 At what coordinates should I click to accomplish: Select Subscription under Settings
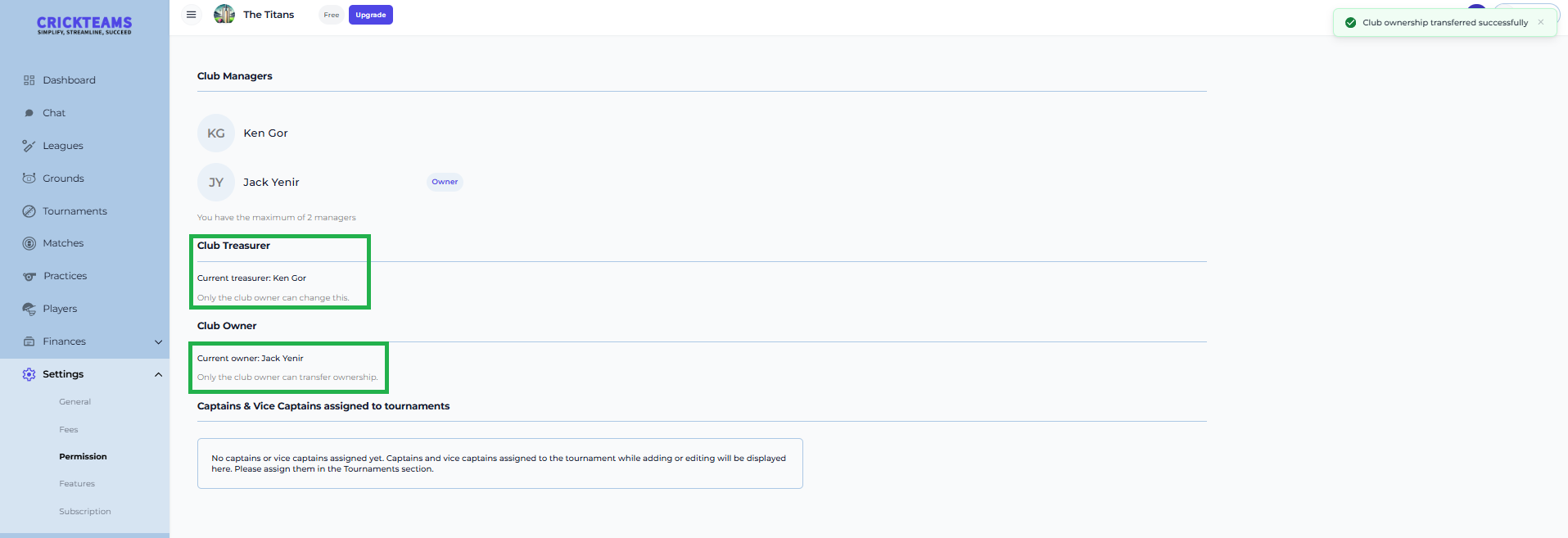point(85,512)
